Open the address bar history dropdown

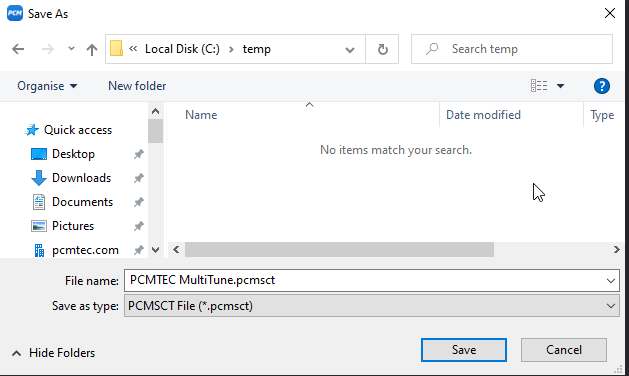point(350,50)
